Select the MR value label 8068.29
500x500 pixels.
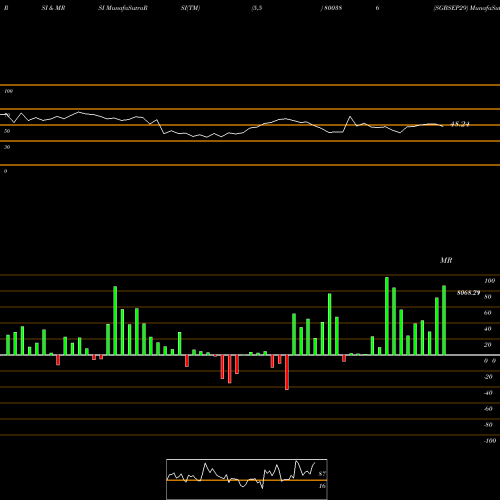[468, 293]
